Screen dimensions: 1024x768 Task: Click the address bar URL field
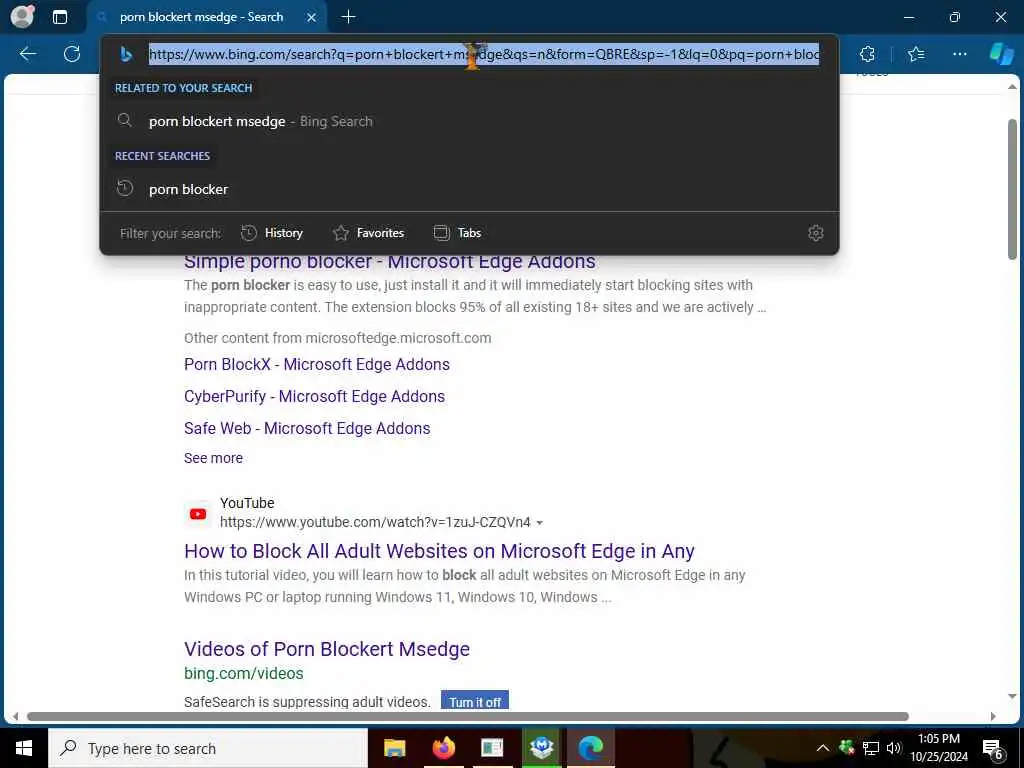click(484, 55)
